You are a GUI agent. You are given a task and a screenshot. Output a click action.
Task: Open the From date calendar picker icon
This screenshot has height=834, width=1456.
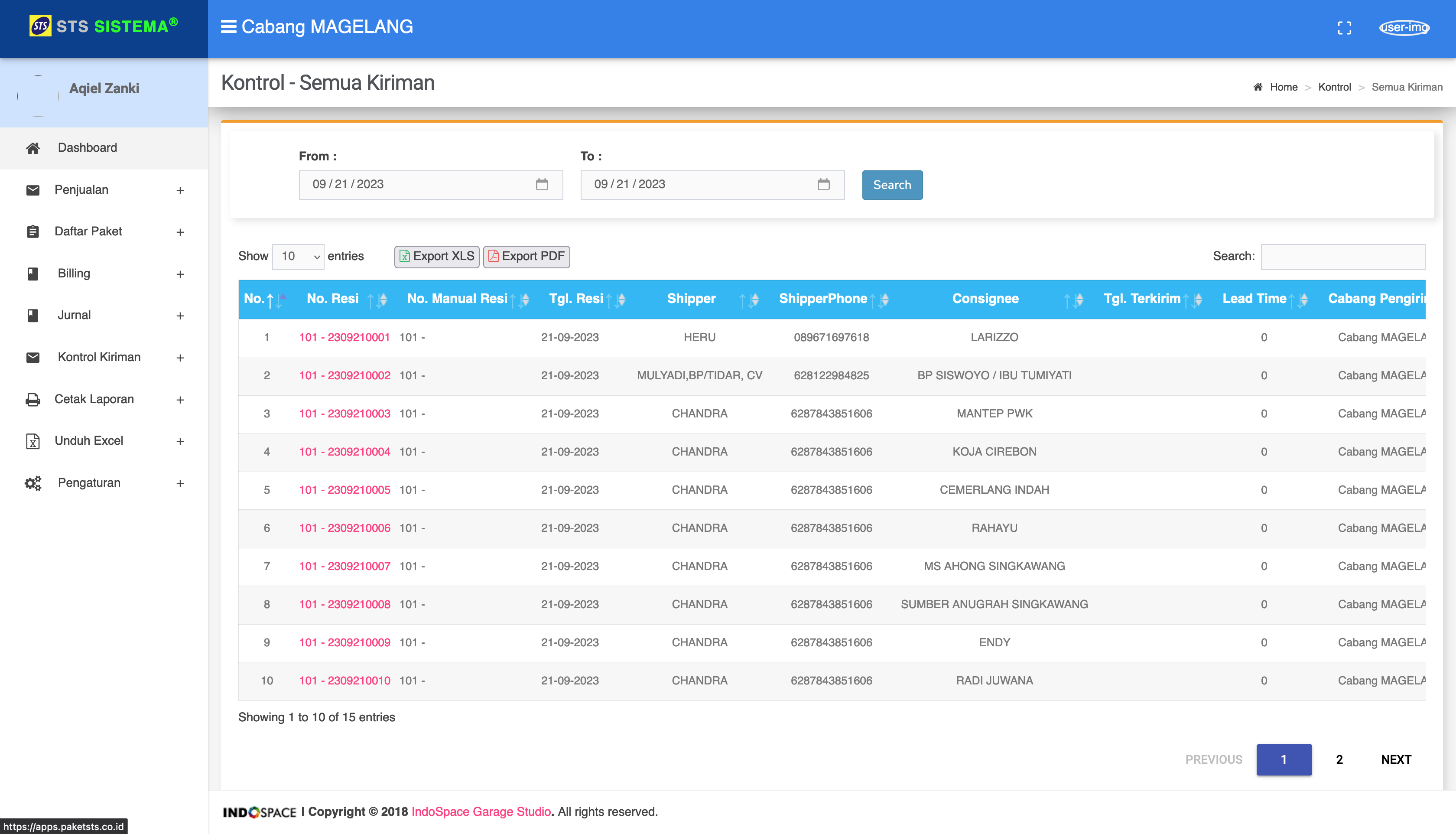tap(542, 185)
